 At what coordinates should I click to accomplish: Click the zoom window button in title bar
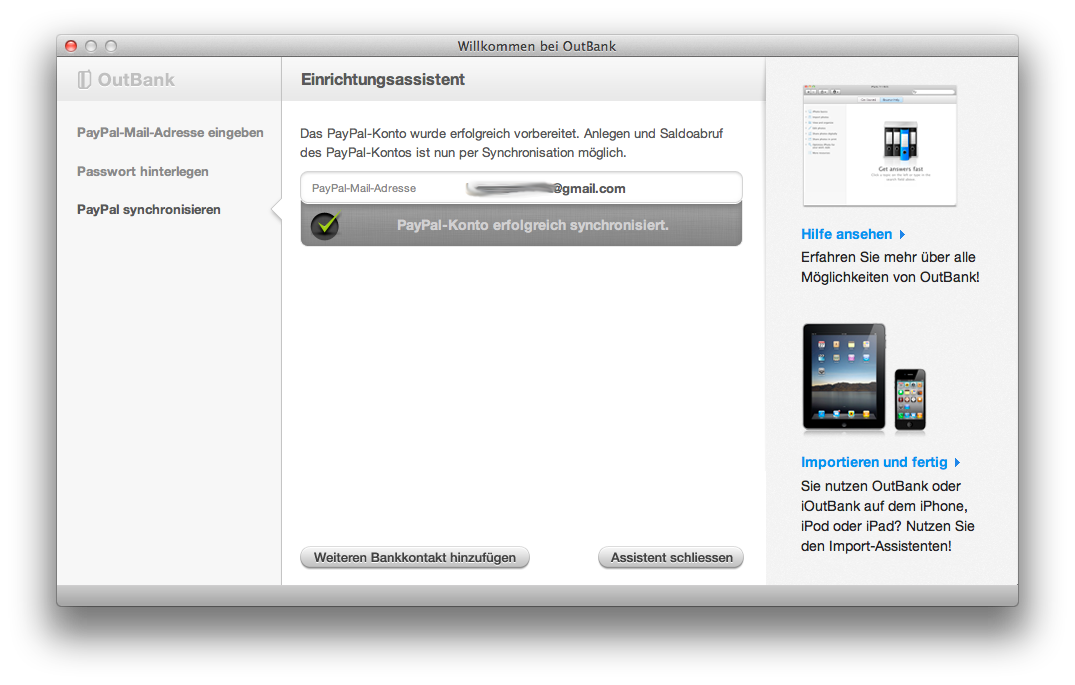pos(110,46)
